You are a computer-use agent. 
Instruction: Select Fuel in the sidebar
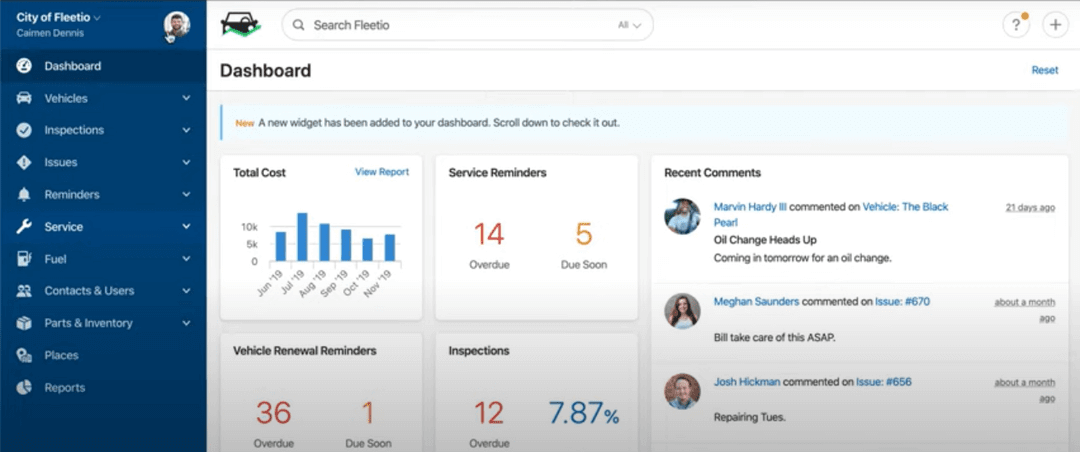coord(103,259)
